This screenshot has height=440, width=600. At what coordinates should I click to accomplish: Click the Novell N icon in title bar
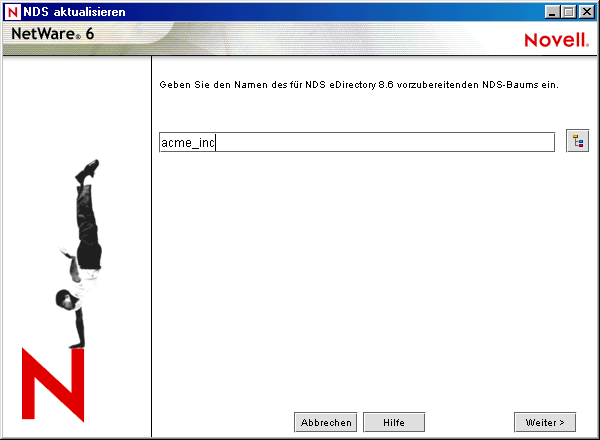click(x=13, y=12)
